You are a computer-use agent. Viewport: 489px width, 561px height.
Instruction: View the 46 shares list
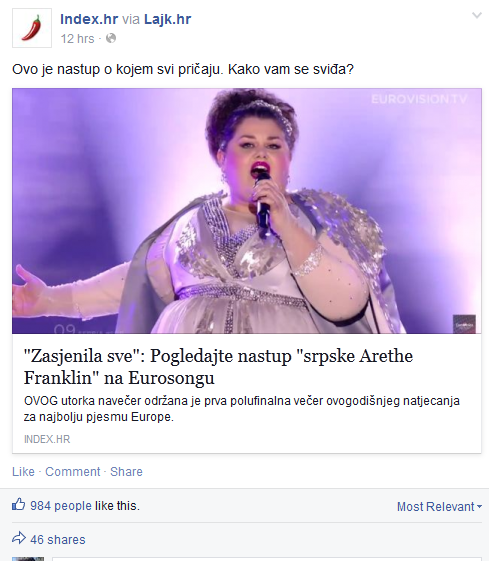pos(58,540)
